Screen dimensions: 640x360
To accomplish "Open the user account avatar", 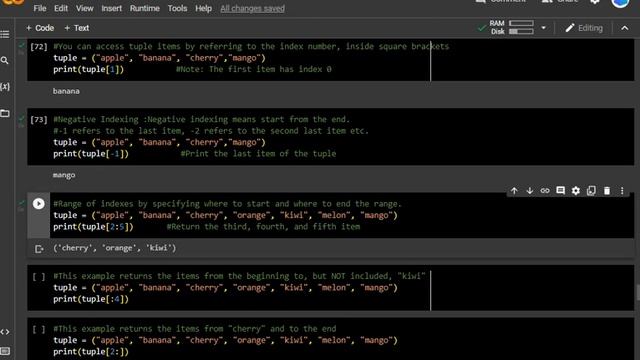I will pyautogui.click(x=620, y=2).
